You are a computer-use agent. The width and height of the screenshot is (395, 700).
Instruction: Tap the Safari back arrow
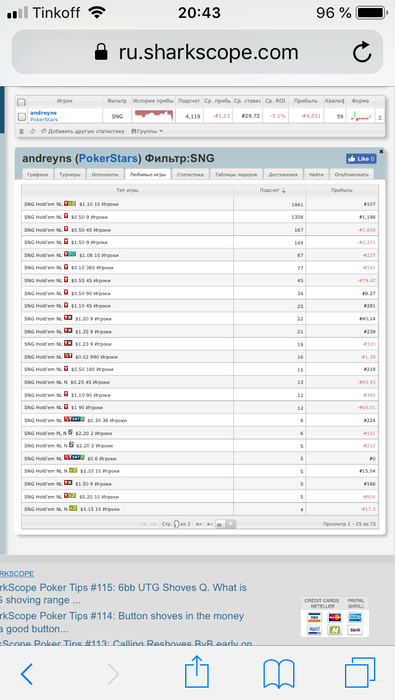(x=27, y=674)
